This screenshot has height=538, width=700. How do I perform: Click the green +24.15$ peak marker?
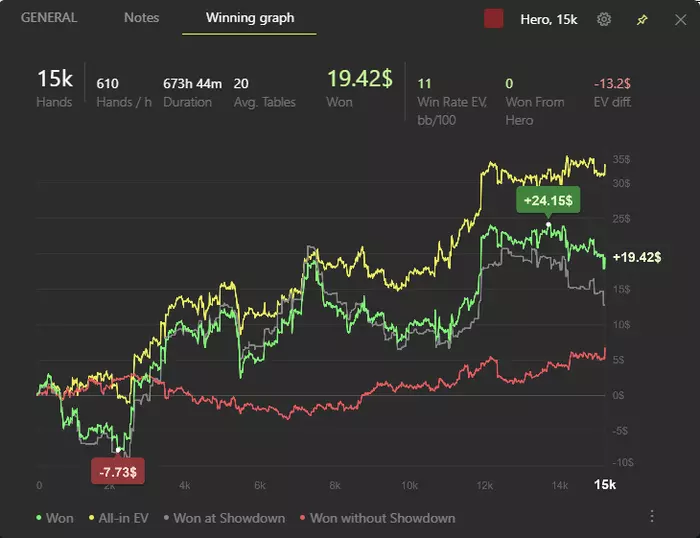pyautogui.click(x=547, y=201)
